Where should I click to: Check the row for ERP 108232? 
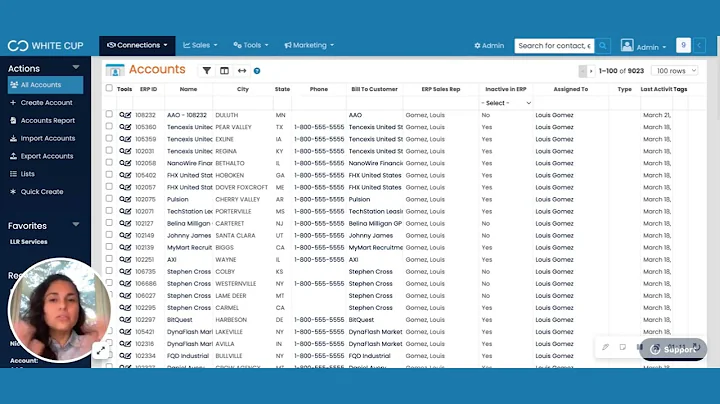[109, 114]
